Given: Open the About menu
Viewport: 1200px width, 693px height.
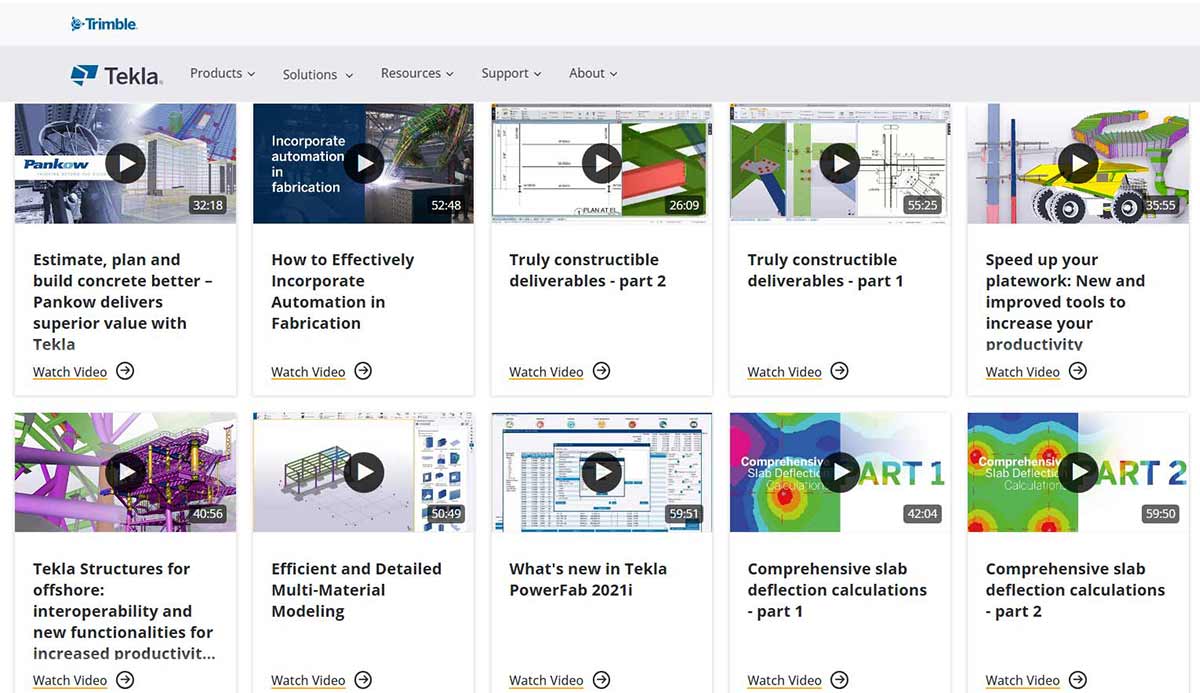Looking at the screenshot, I should [592, 73].
